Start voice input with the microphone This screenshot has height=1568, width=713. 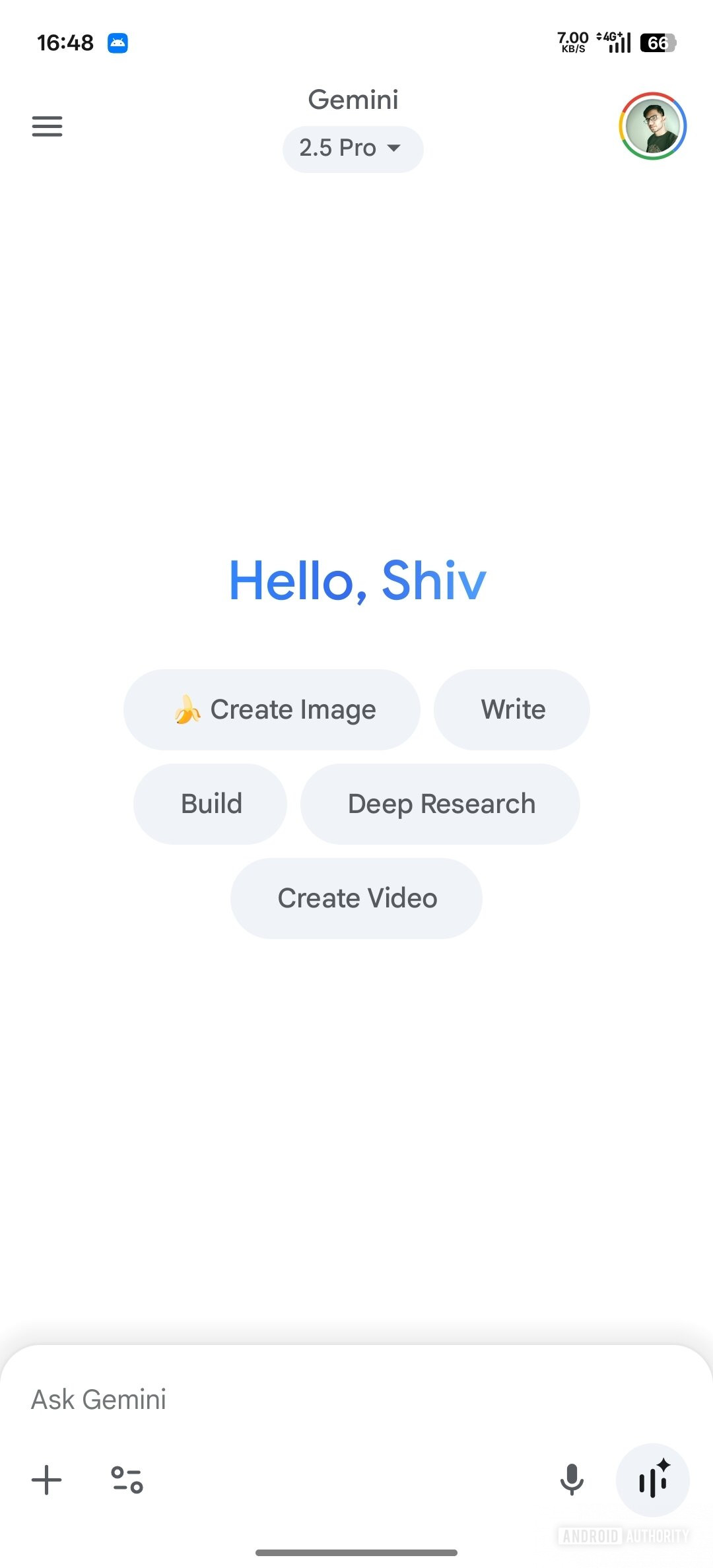572,1480
